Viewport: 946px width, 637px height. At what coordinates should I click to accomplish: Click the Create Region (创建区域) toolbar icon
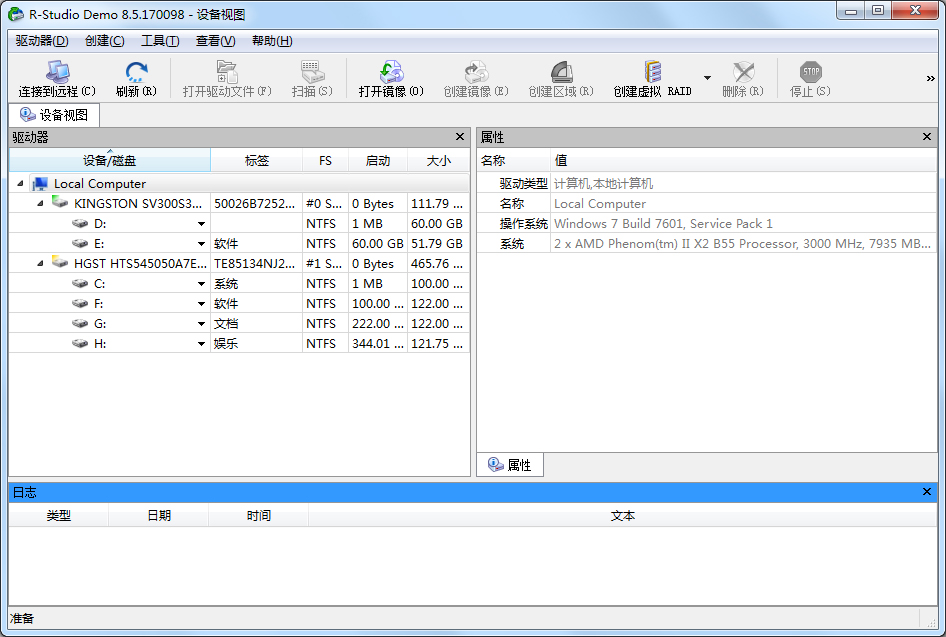(561, 72)
